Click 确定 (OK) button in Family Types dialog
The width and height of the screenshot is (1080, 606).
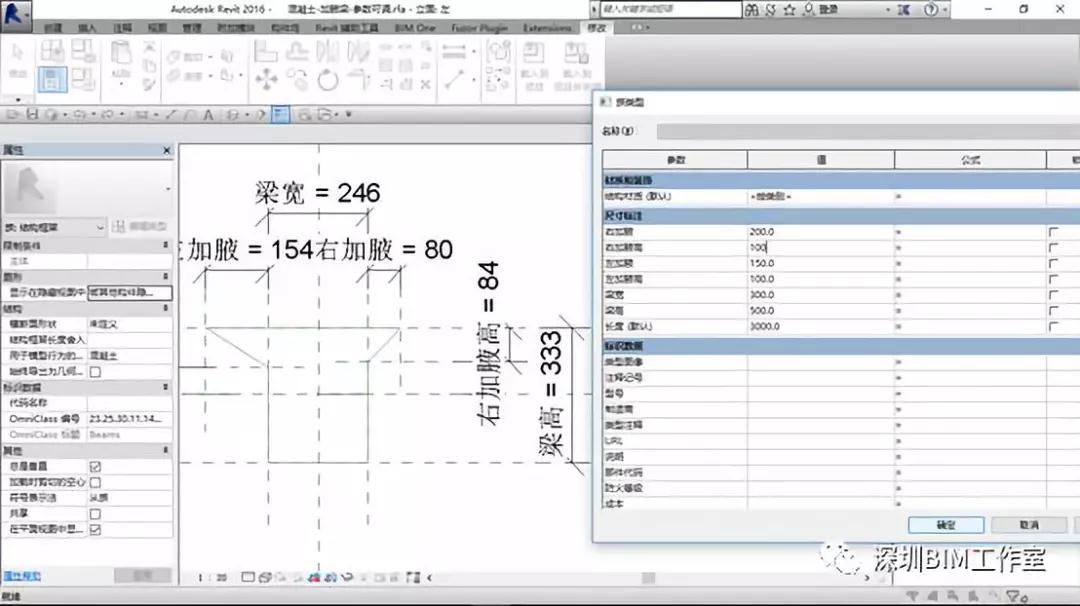(946, 525)
